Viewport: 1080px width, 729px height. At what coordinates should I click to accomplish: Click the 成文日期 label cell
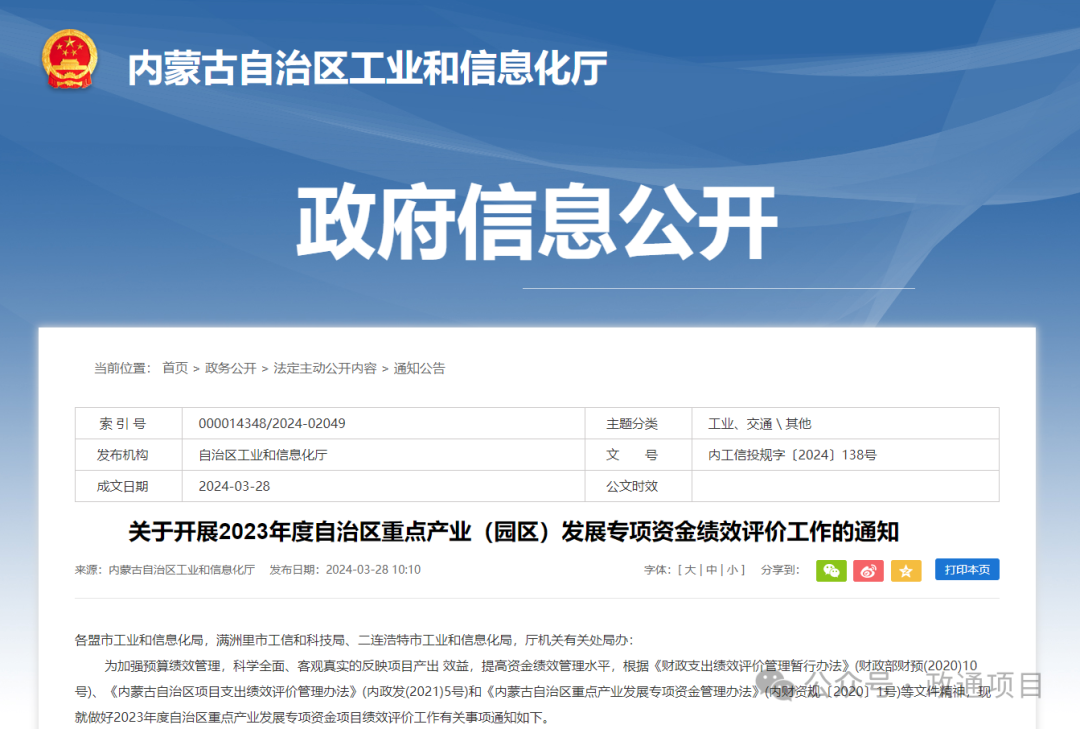click(x=129, y=486)
